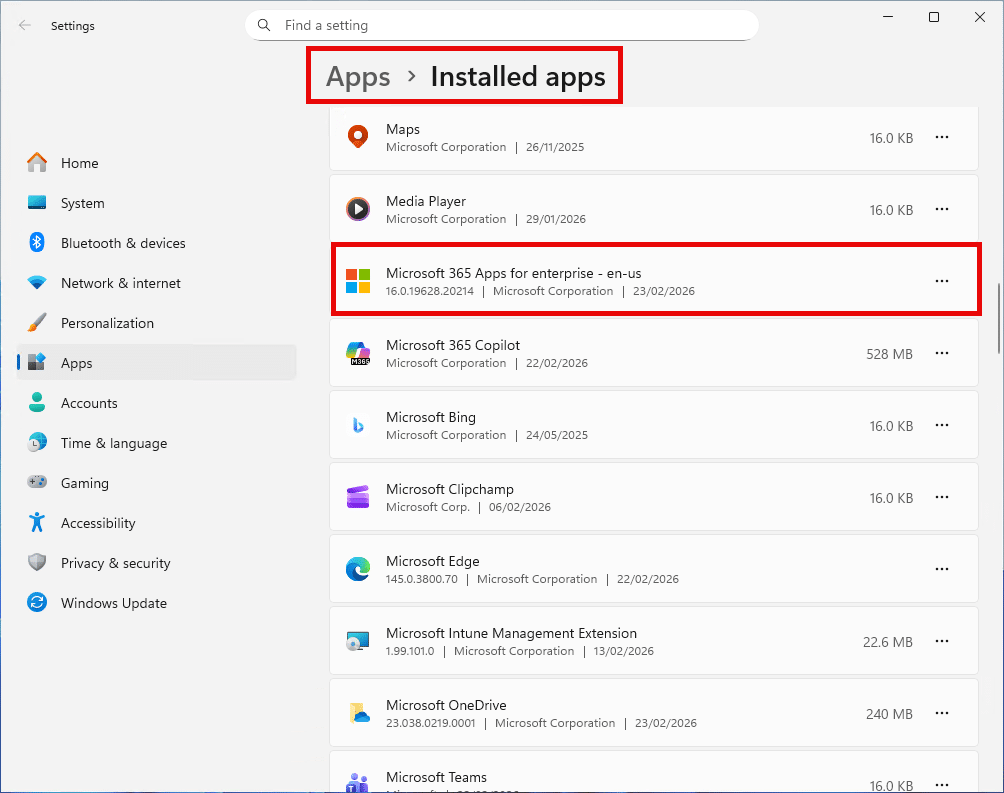Click the Apps breadcrumb link
The image size is (1004, 793).
(x=358, y=77)
